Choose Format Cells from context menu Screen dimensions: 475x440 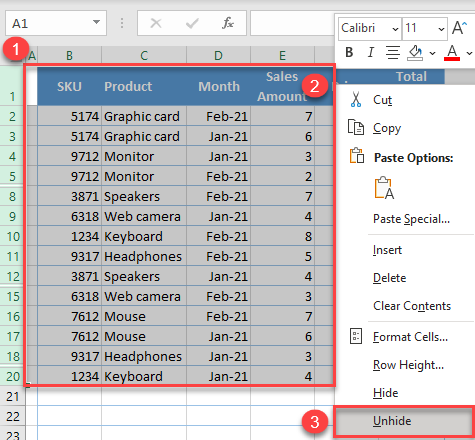coord(410,337)
